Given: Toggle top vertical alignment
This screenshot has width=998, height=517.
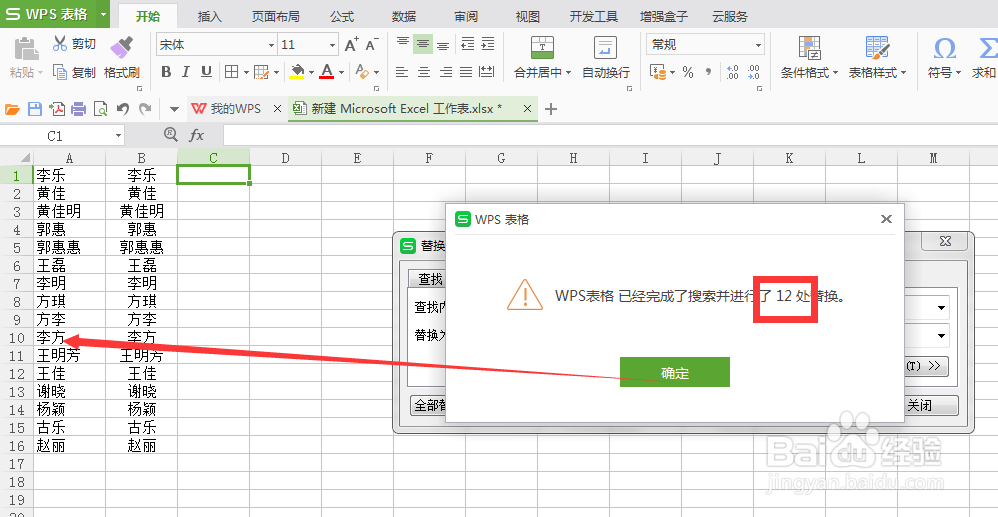Looking at the screenshot, I should point(402,44).
